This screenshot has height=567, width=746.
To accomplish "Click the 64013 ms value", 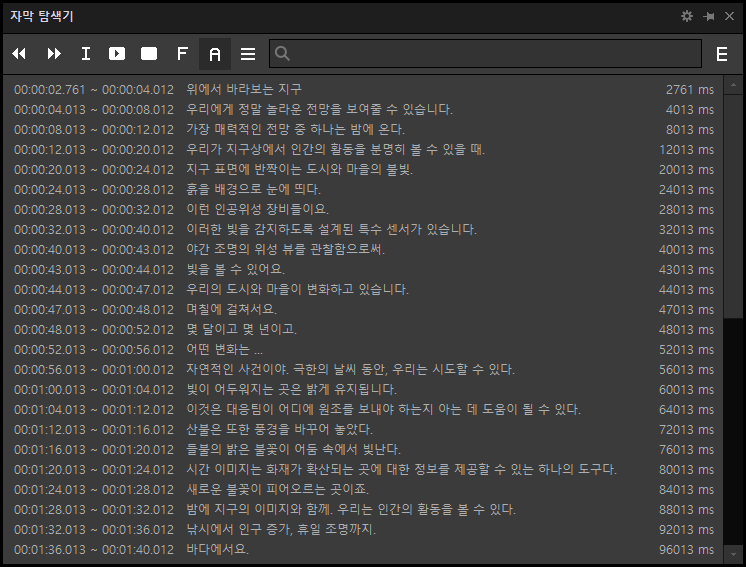I will pos(687,409).
